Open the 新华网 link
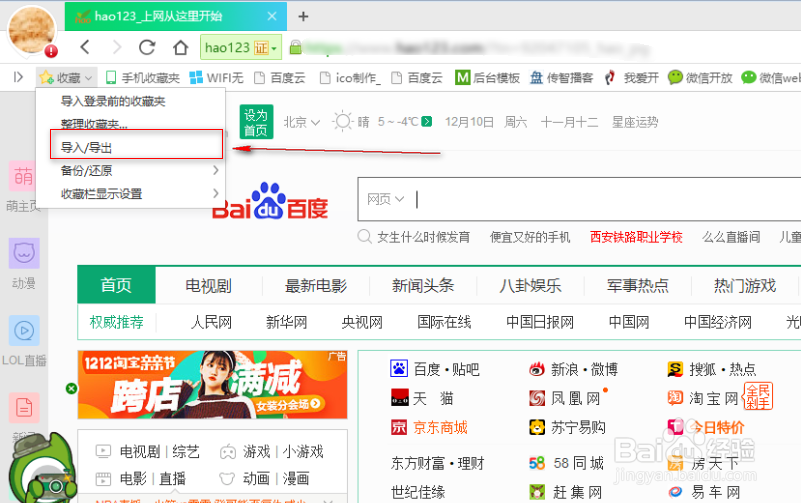 coord(287,322)
